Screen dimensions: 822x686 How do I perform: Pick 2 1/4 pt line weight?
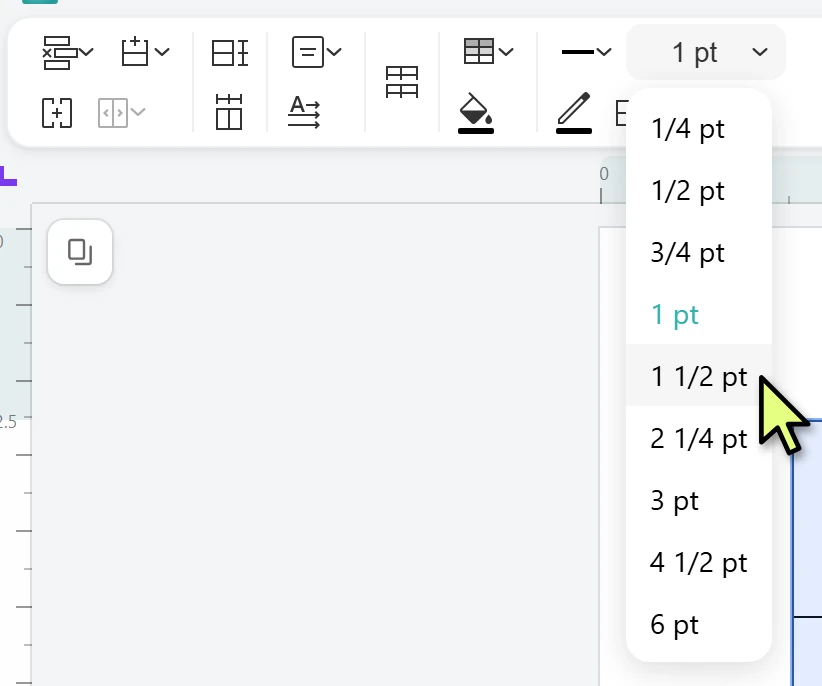pos(699,438)
